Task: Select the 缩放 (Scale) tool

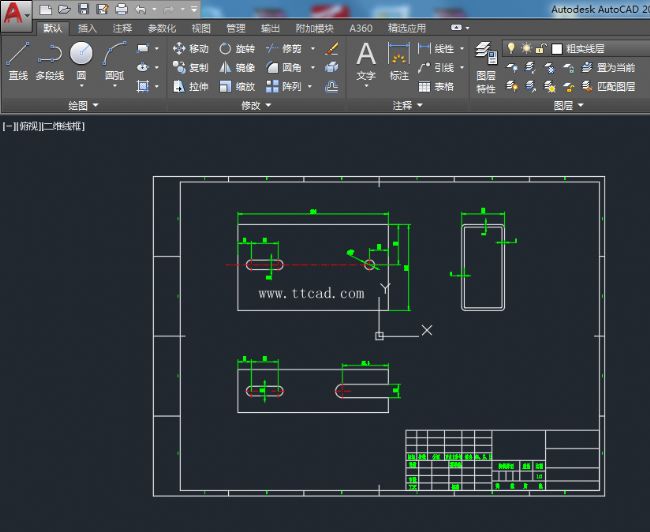Action: coord(237,86)
